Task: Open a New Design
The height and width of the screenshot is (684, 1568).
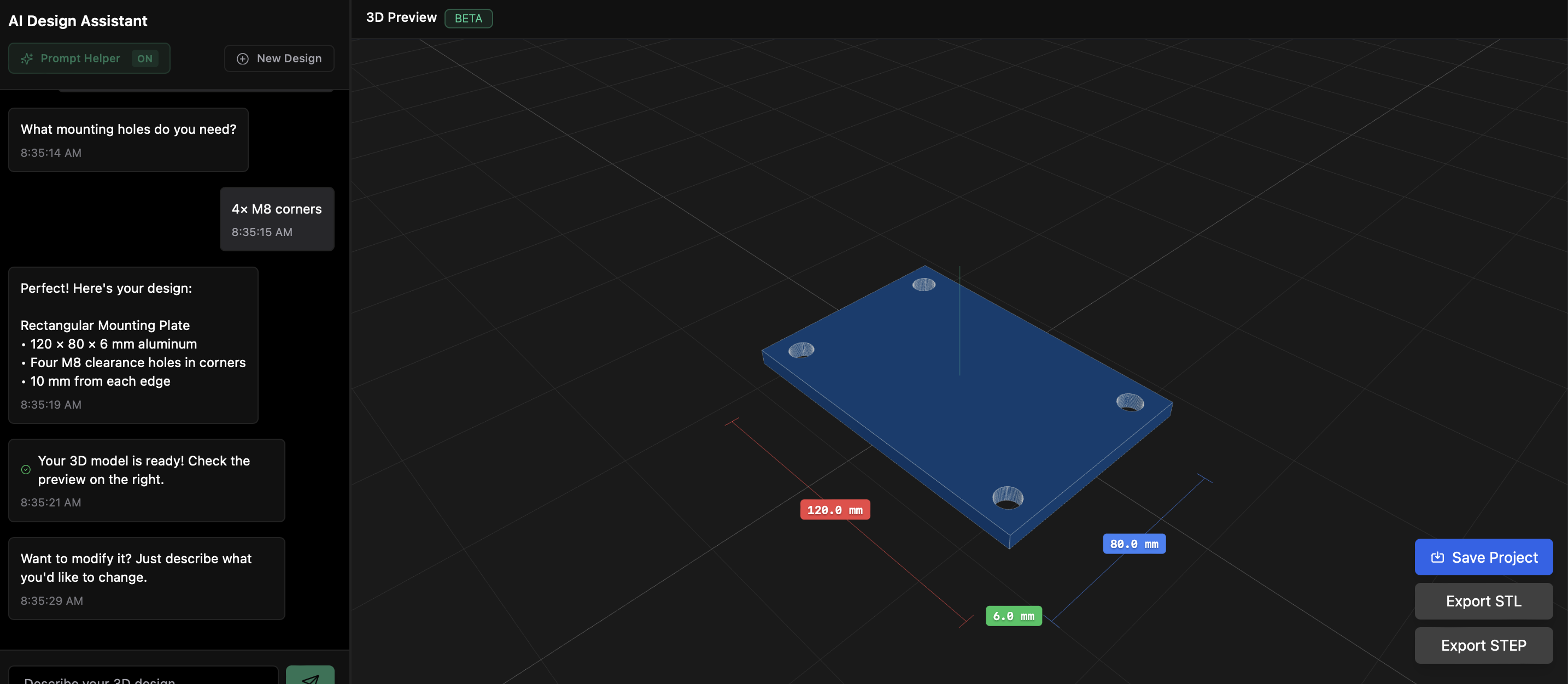Action: [279, 58]
